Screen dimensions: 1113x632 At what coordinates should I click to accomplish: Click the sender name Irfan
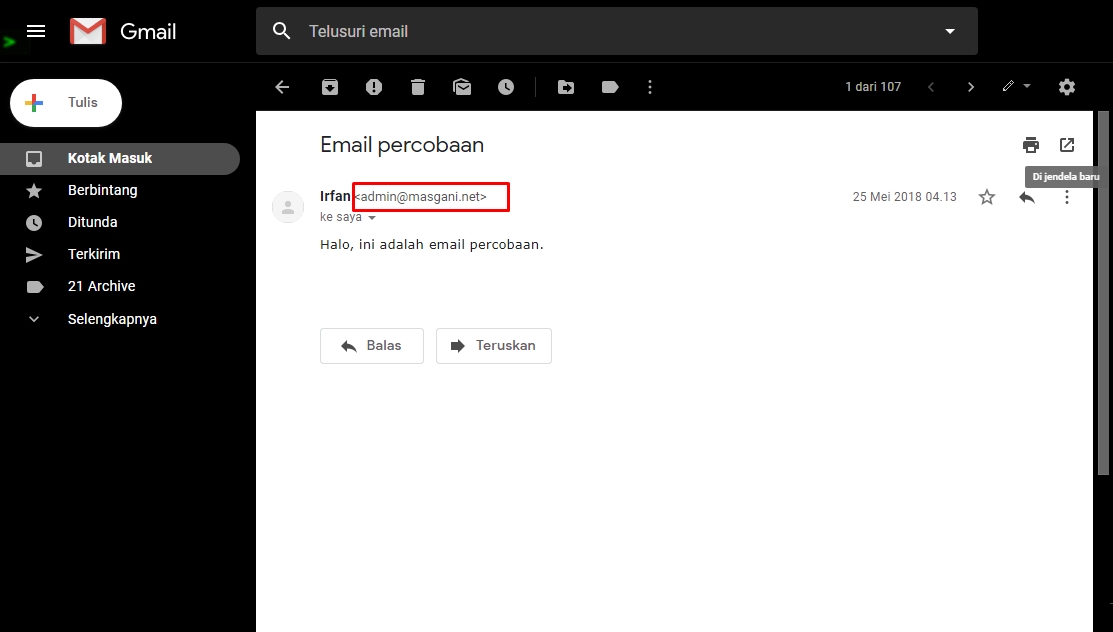pos(335,196)
